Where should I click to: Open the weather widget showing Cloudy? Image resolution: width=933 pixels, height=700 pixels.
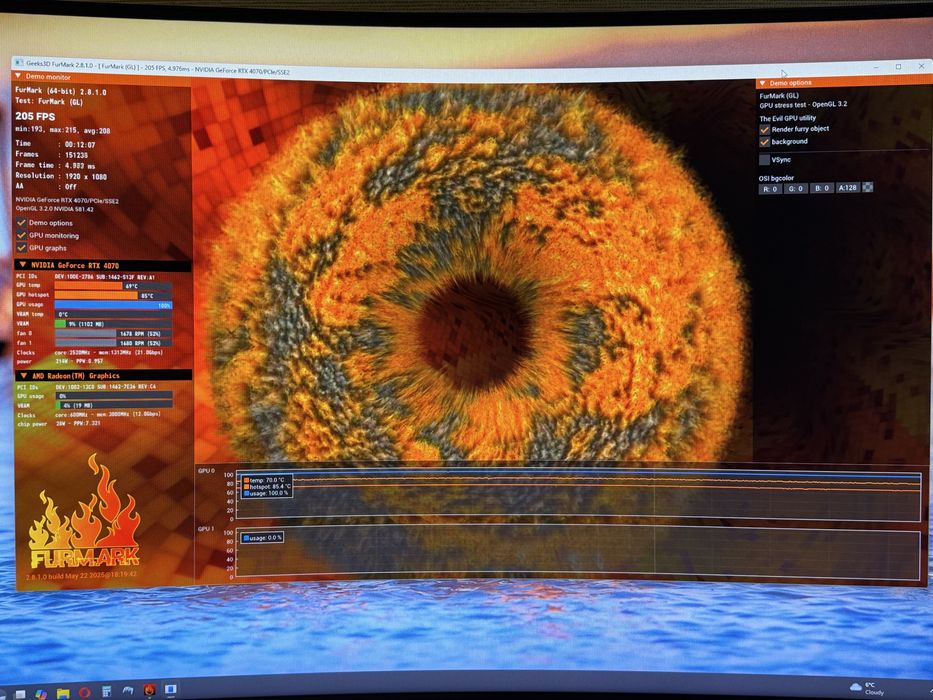[x=868, y=688]
